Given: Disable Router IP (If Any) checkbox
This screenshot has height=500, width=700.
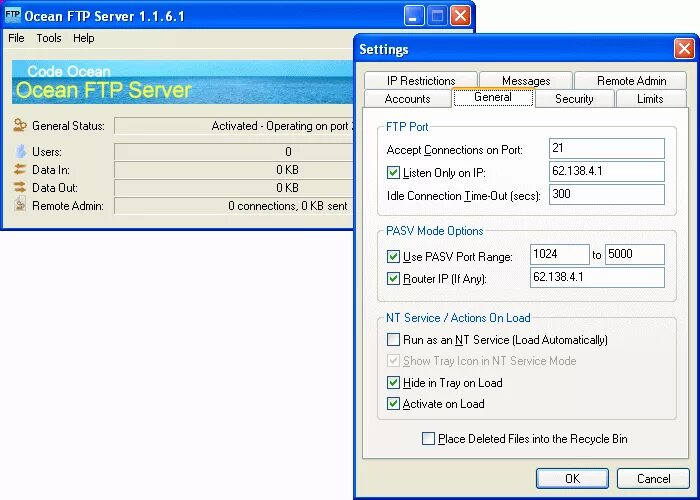Looking at the screenshot, I should click(393, 279).
